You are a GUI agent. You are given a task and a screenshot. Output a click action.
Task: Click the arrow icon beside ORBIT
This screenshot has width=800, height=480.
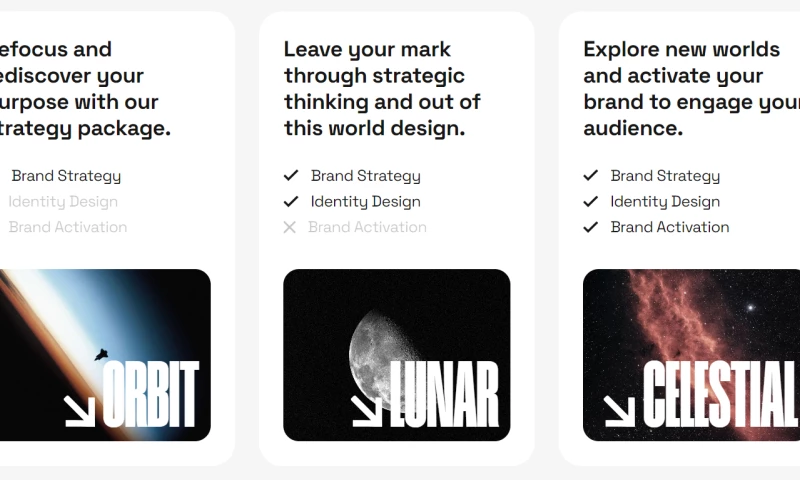(x=79, y=410)
